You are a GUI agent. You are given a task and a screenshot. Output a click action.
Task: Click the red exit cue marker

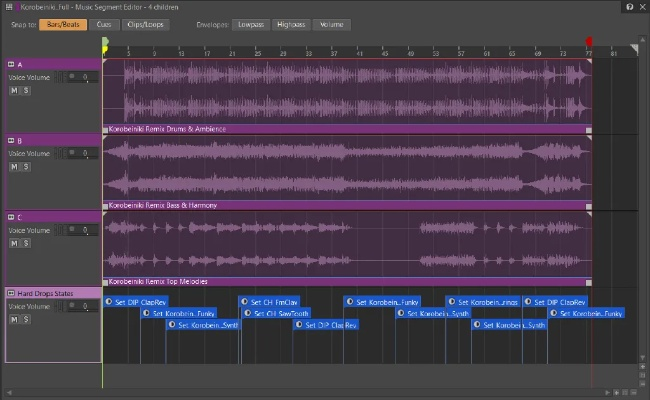tap(589, 43)
